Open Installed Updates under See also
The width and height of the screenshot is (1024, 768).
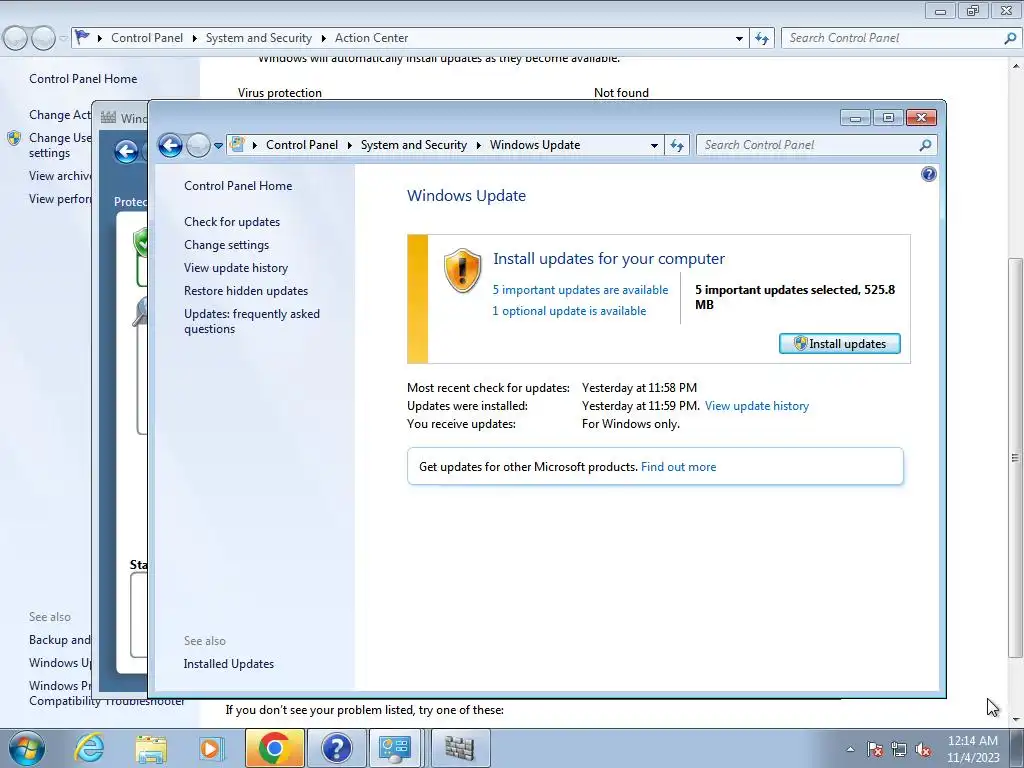point(229,664)
